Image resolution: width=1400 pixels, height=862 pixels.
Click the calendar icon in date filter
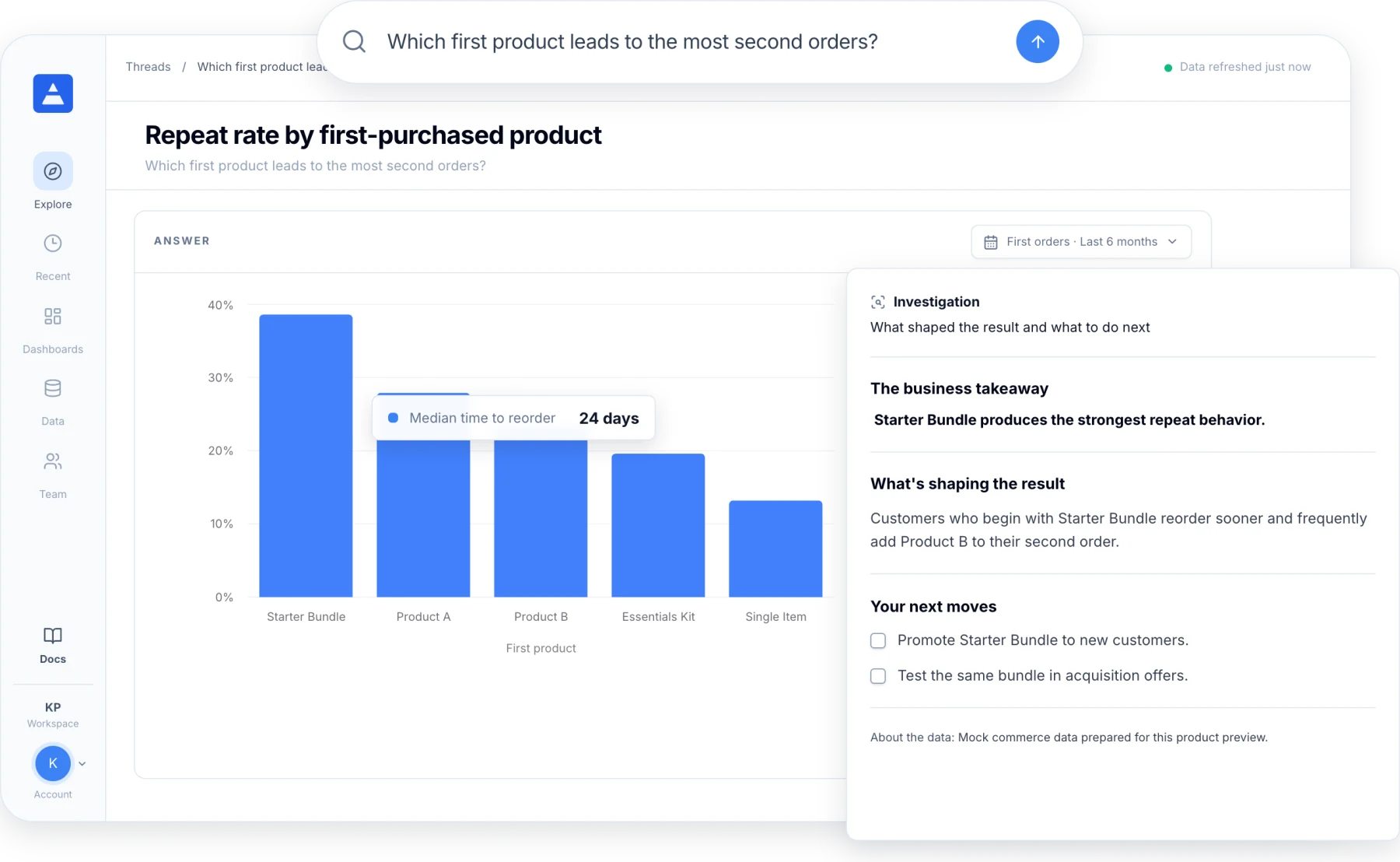click(991, 242)
